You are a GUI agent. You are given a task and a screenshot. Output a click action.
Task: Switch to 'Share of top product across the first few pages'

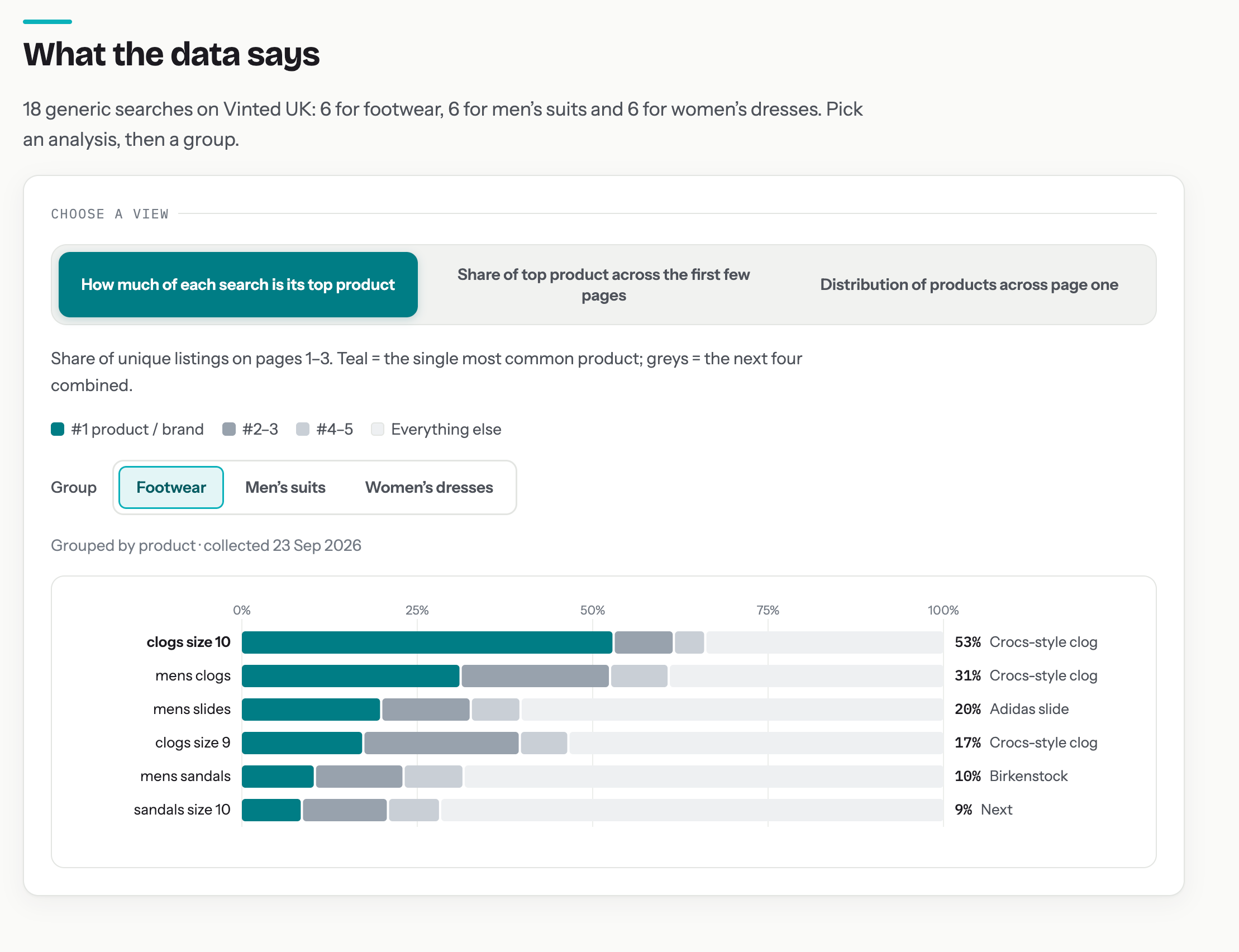603,284
